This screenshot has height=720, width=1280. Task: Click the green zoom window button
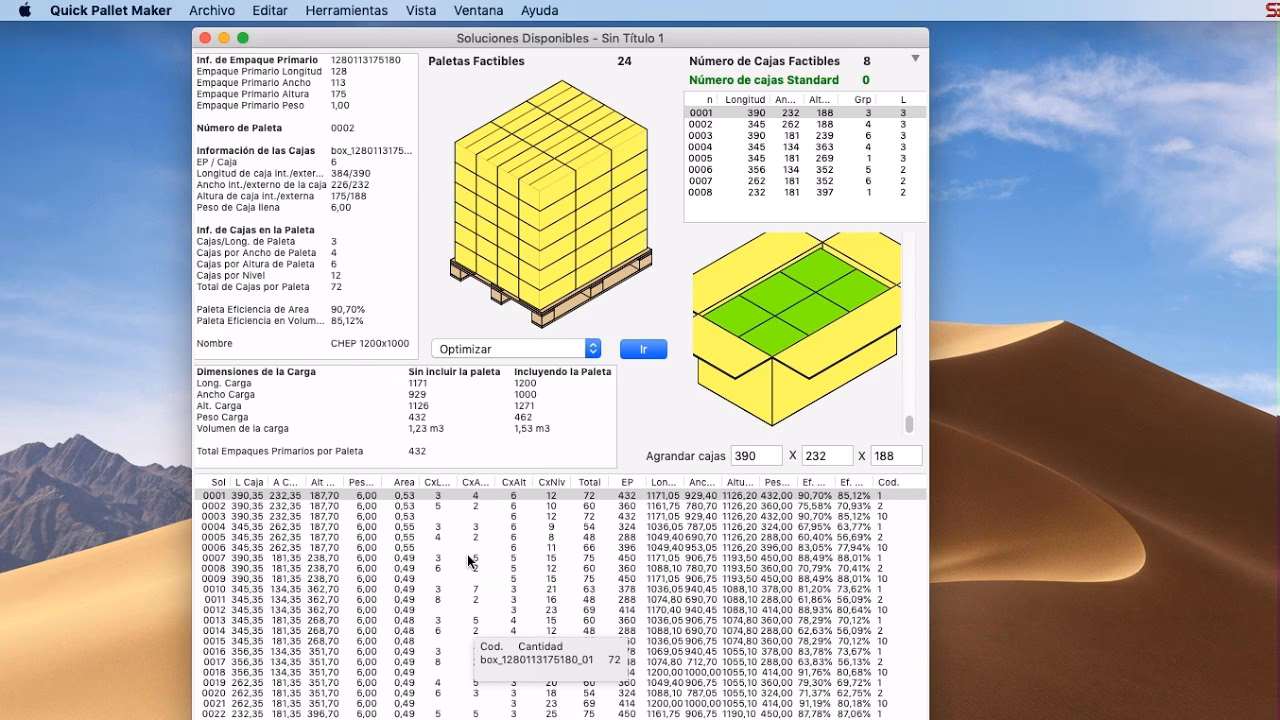pyautogui.click(x=243, y=38)
